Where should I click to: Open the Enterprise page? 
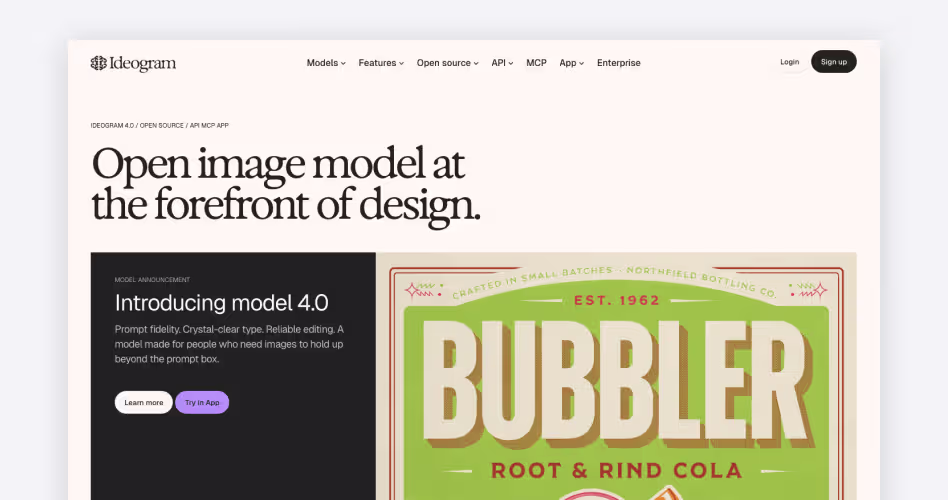pos(618,63)
